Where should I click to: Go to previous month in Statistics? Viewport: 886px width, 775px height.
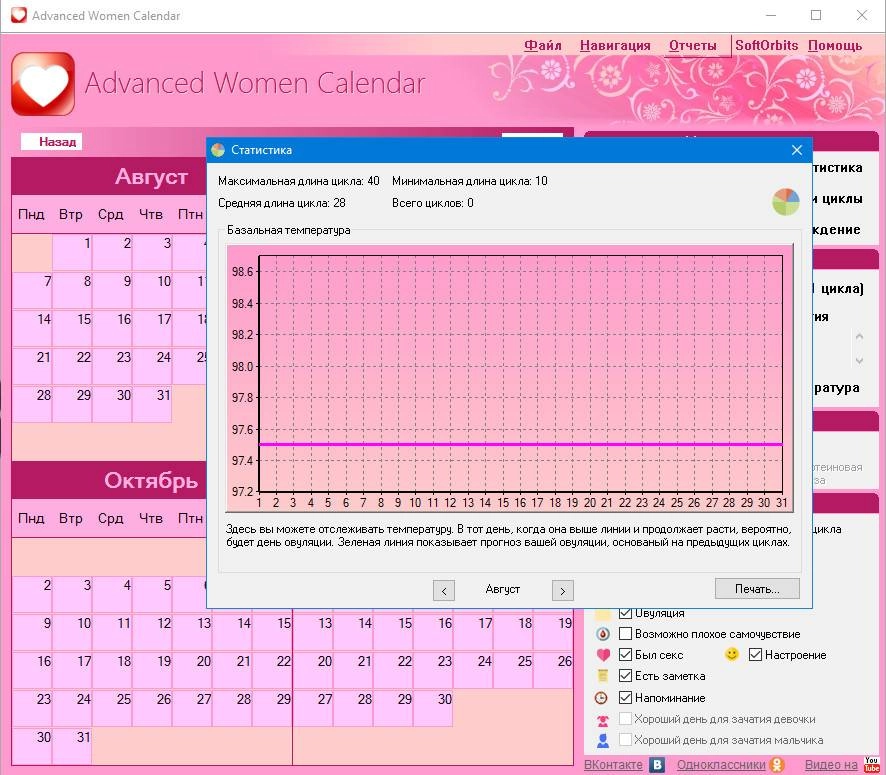coord(444,590)
